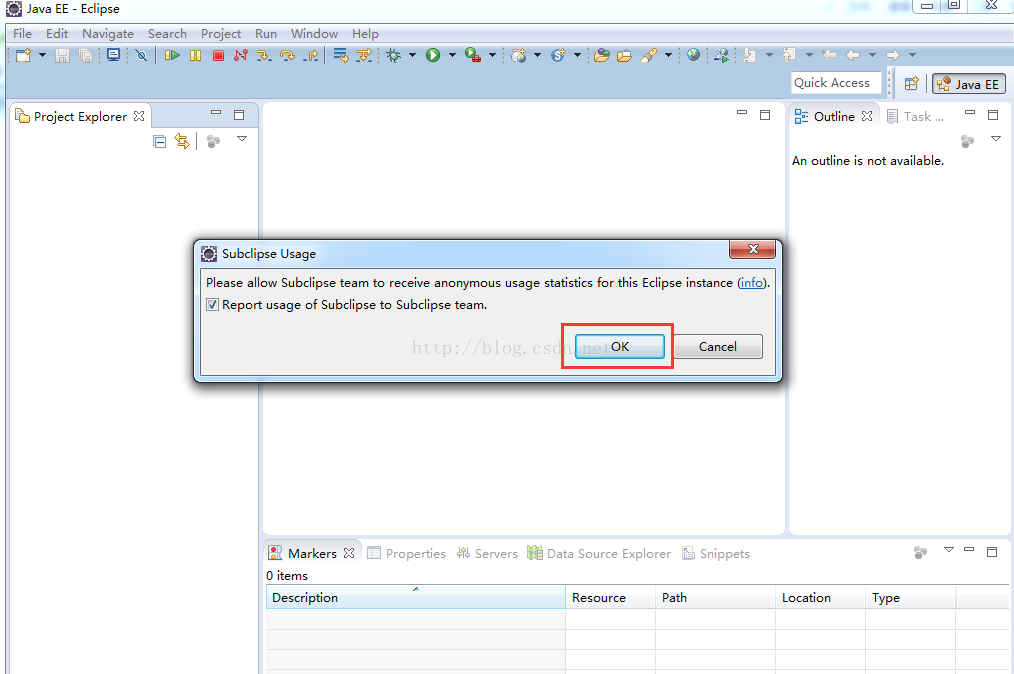This screenshot has height=674, width=1014.
Task: Click the Search flashlight icon
Action: click(649, 56)
